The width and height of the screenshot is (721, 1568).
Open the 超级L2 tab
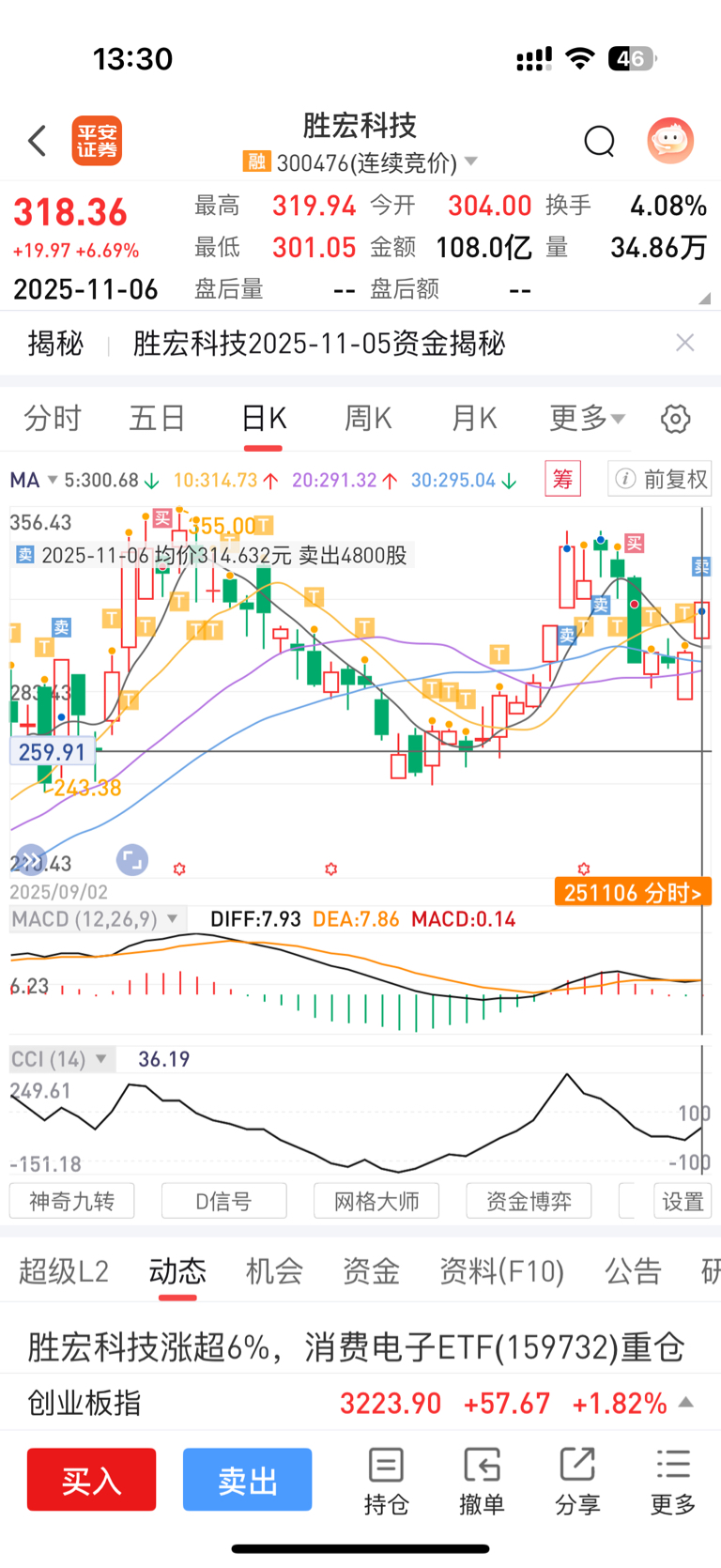click(64, 1271)
